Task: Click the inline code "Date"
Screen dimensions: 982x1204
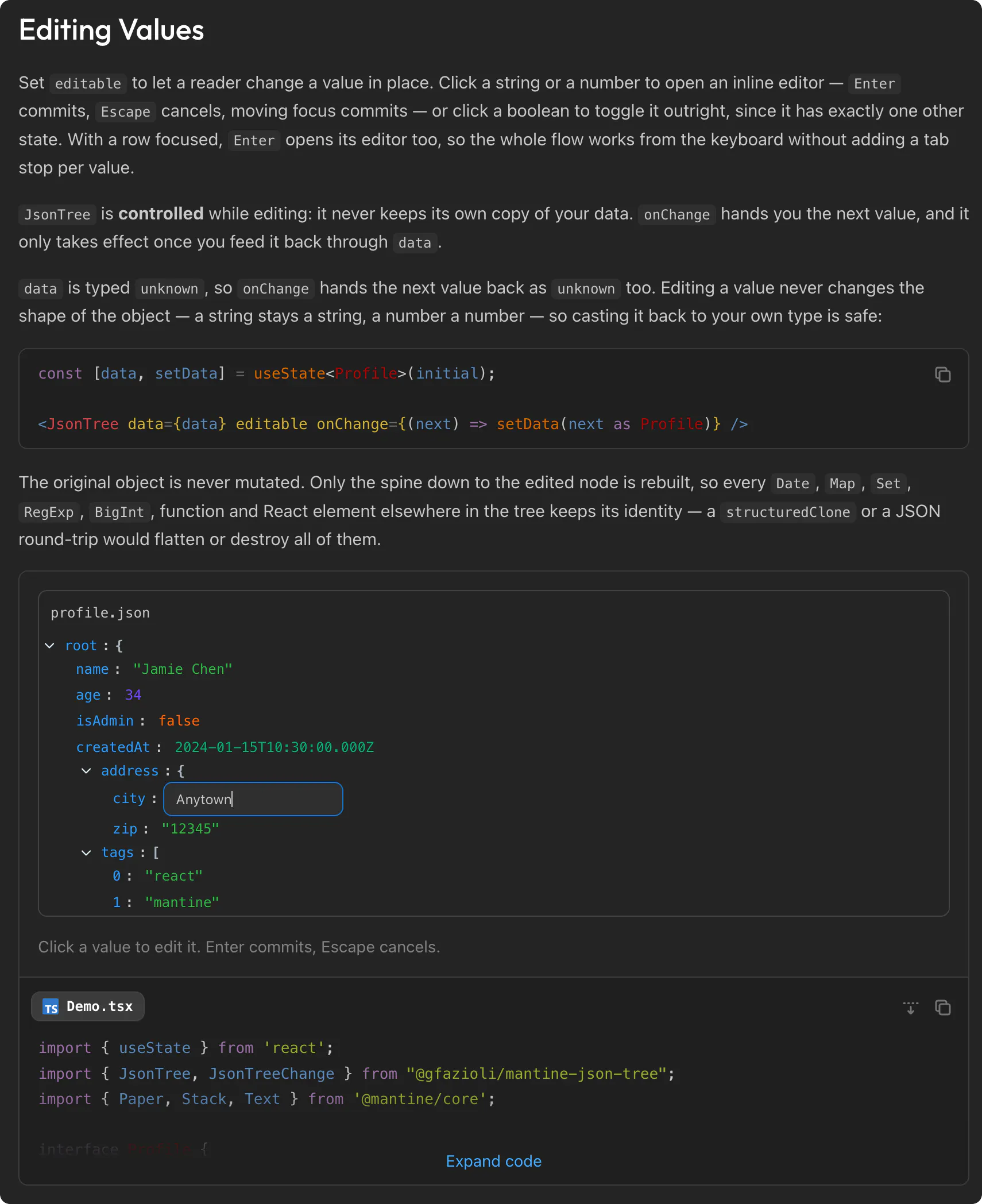Action: 792,484
